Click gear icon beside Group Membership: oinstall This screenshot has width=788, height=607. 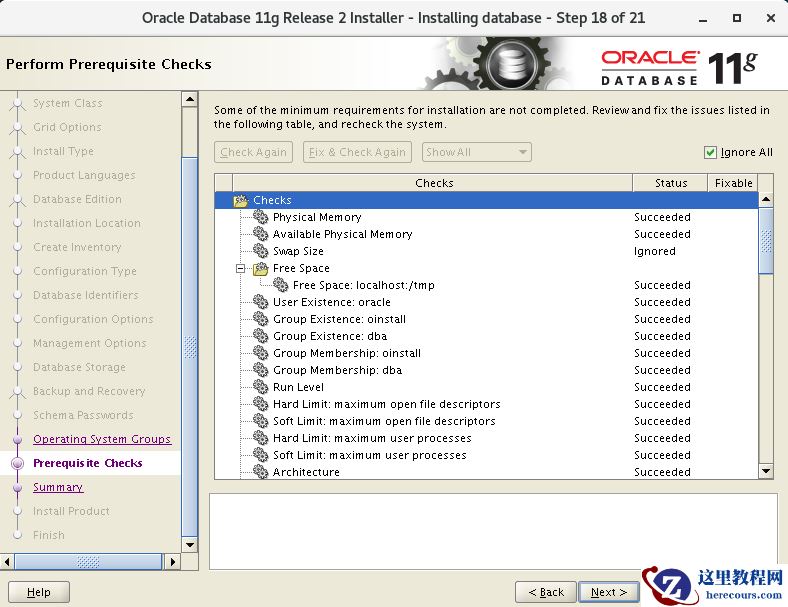coord(260,353)
